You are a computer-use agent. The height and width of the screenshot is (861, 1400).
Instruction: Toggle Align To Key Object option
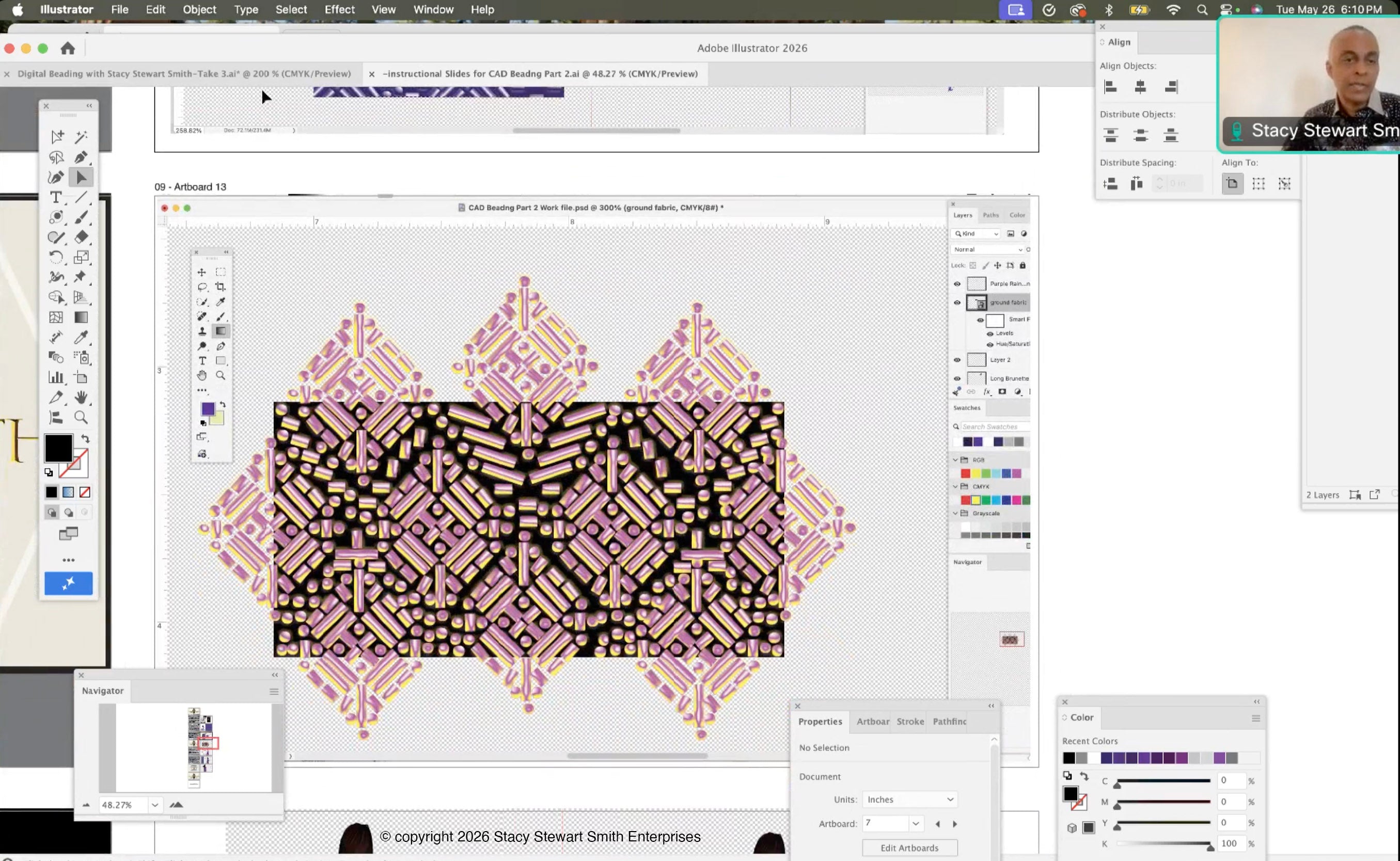[1284, 183]
